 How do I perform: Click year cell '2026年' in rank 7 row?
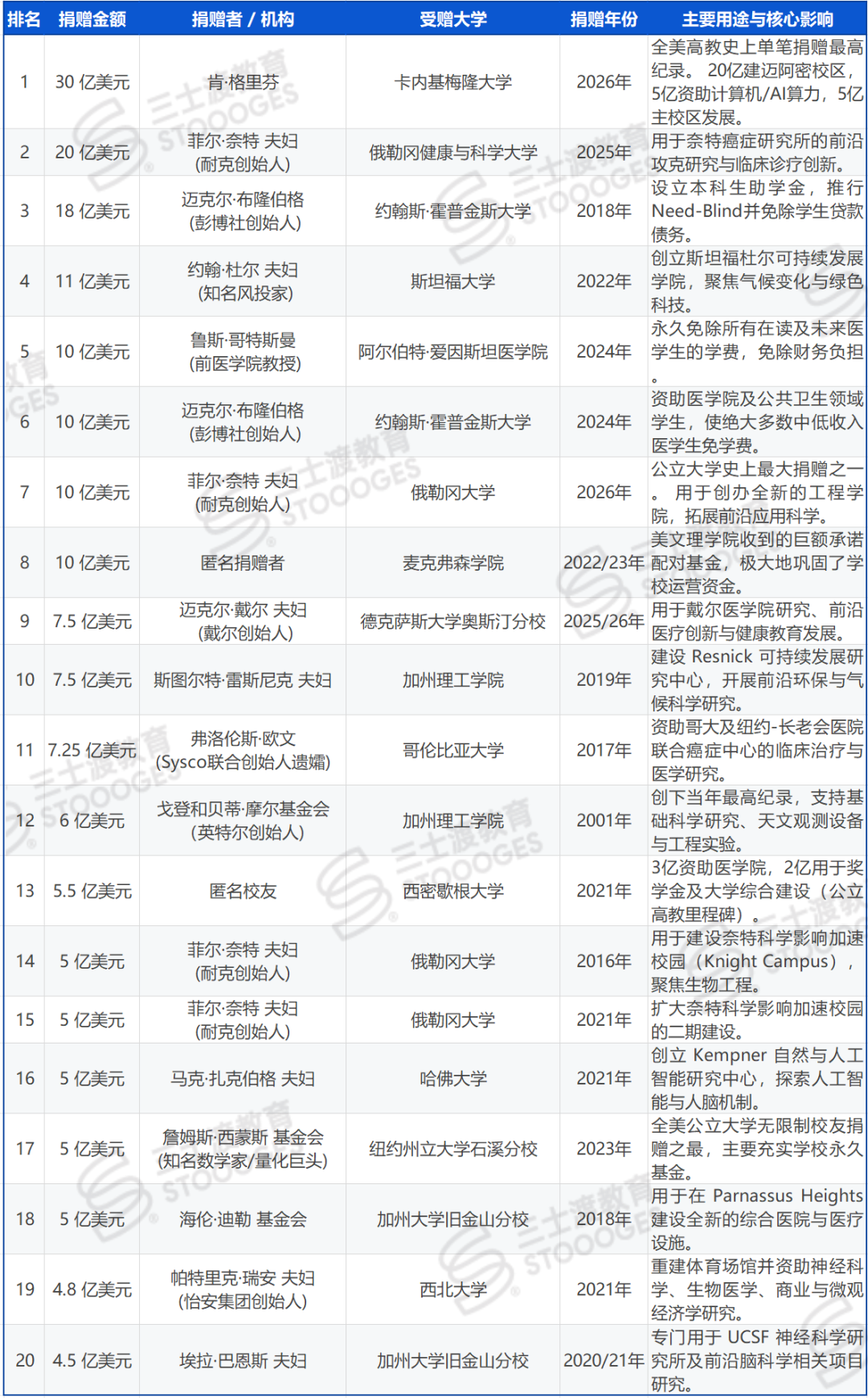pos(604,492)
